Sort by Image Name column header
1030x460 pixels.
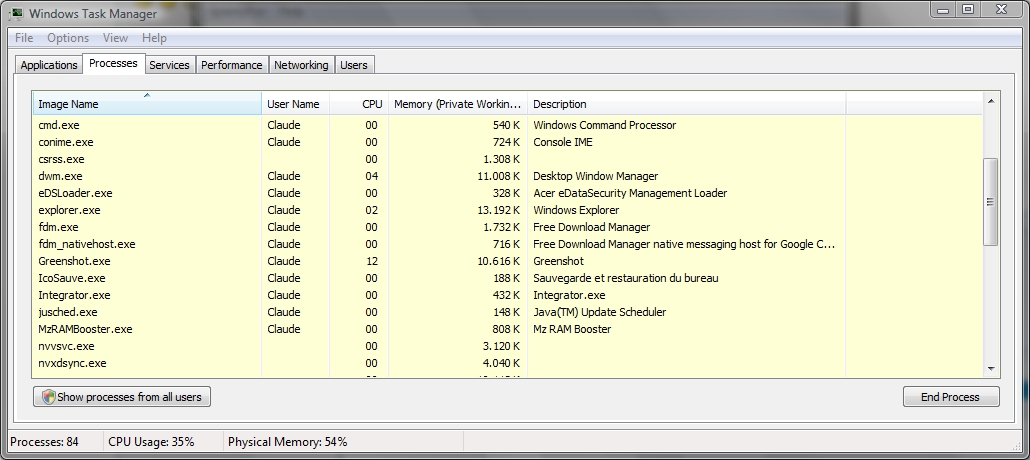(x=147, y=104)
